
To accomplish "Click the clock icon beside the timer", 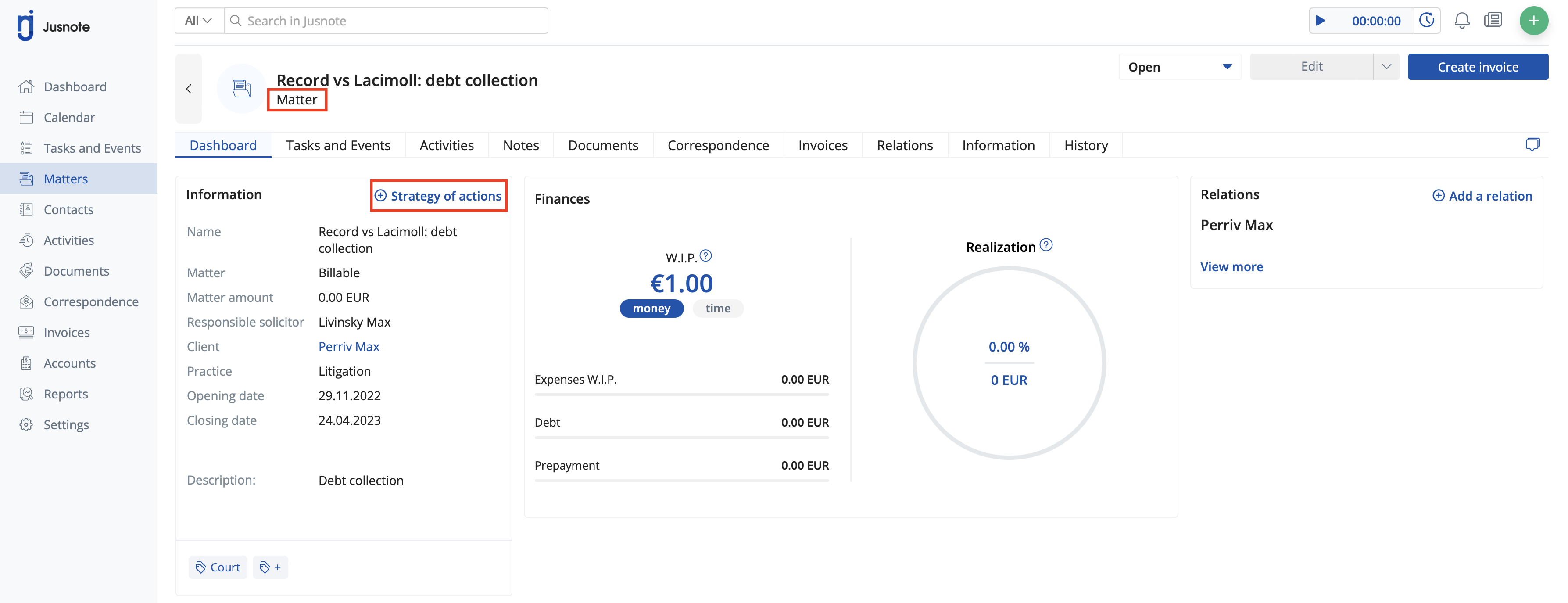I will (x=1427, y=21).
